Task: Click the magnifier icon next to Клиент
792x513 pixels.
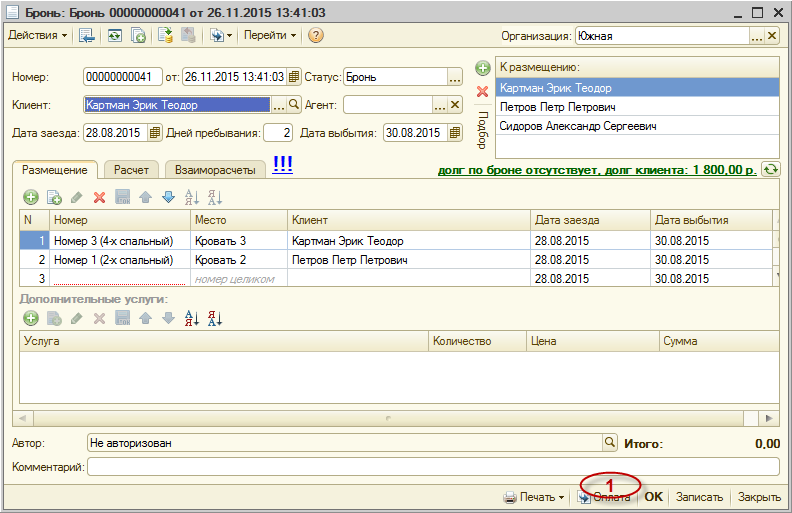Action: pos(294,105)
